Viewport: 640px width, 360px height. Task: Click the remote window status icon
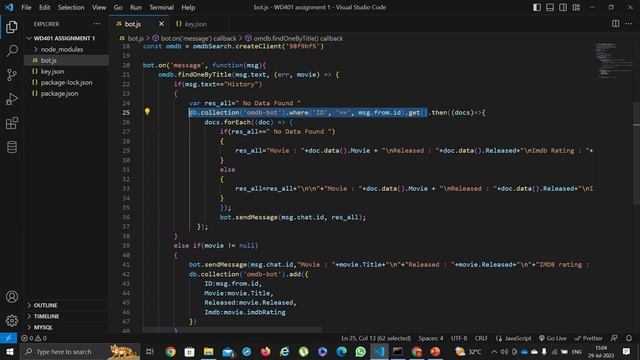8,338
